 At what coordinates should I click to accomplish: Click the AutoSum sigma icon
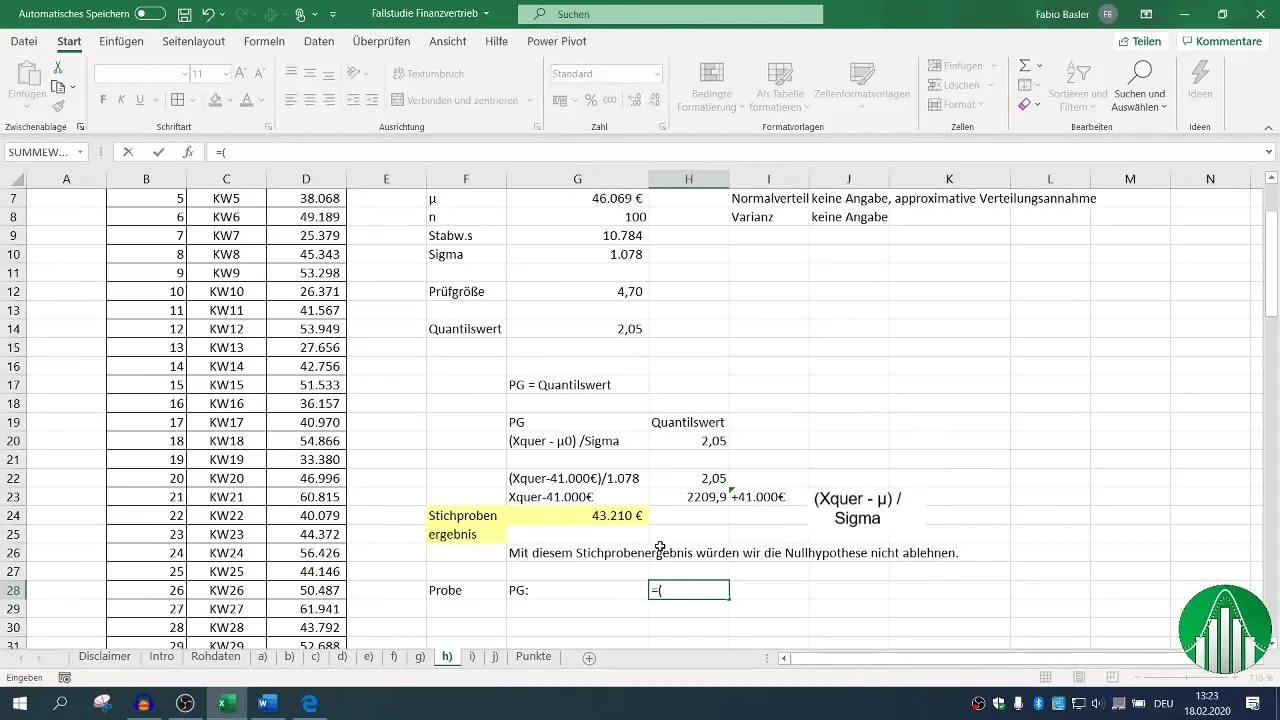pyautogui.click(x=1025, y=65)
